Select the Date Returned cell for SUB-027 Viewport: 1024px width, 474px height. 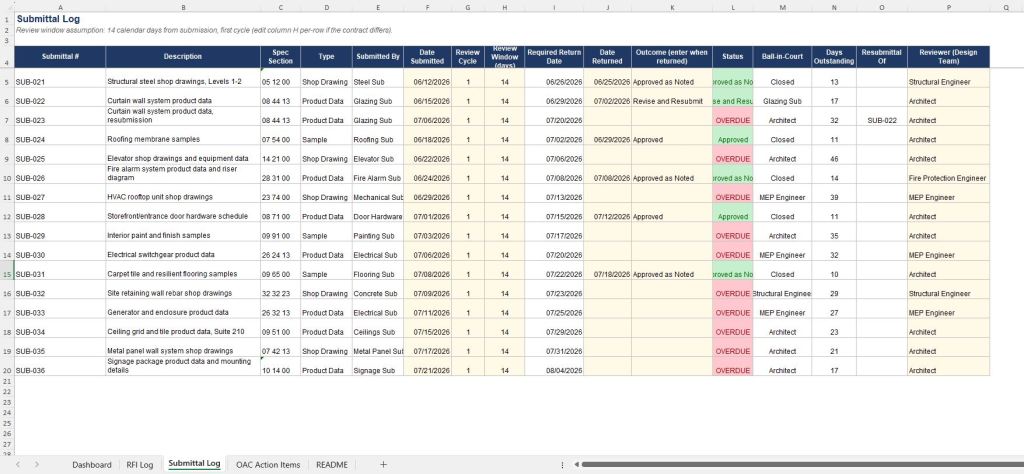[607, 197]
